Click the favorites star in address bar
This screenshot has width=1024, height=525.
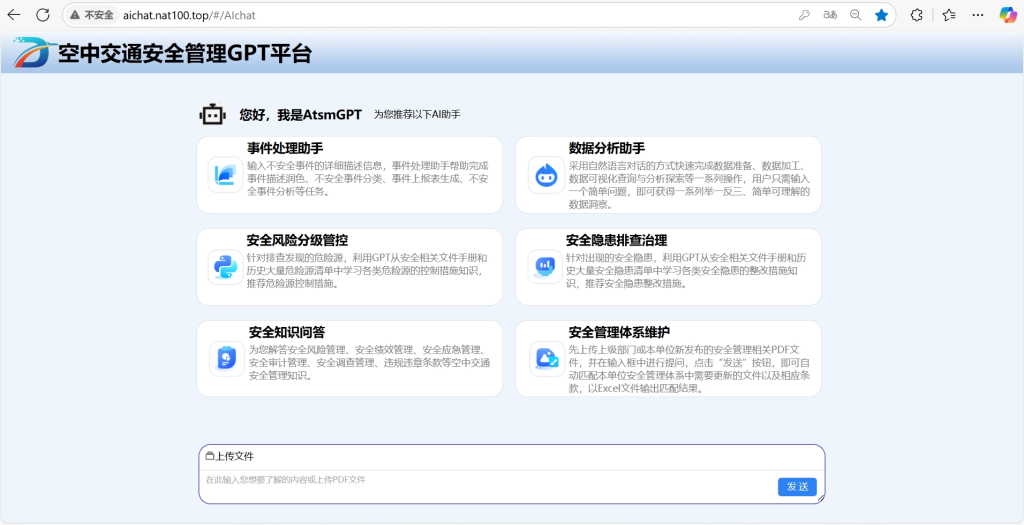pos(881,15)
